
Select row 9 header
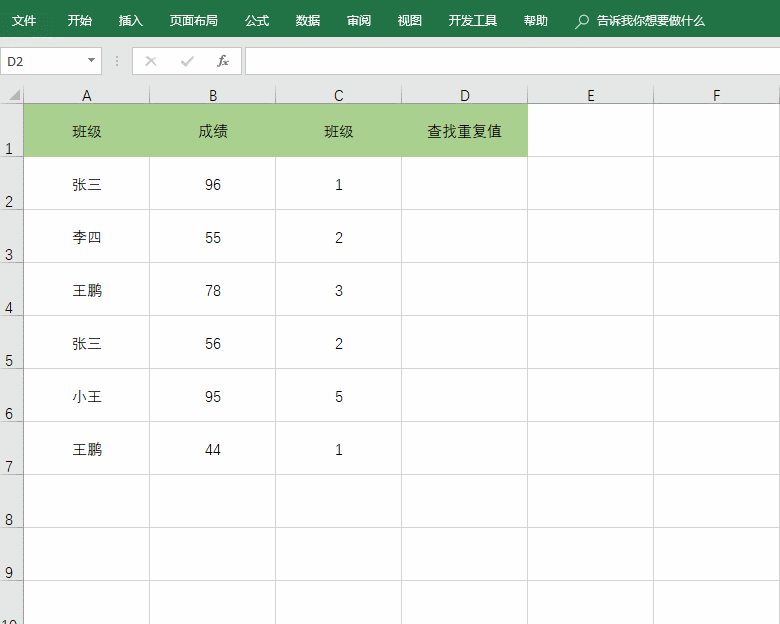(x=11, y=554)
